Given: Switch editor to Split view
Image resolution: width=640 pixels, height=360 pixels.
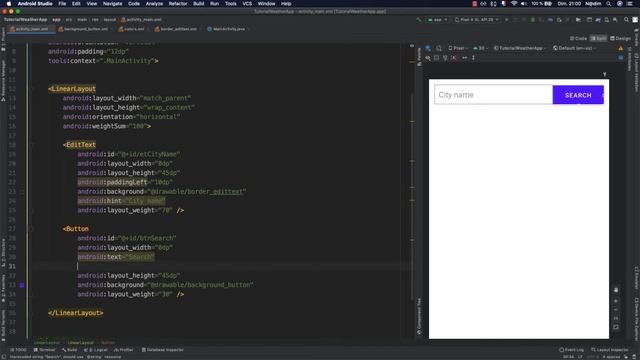Looking at the screenshot, I should (x=598, y=38).
